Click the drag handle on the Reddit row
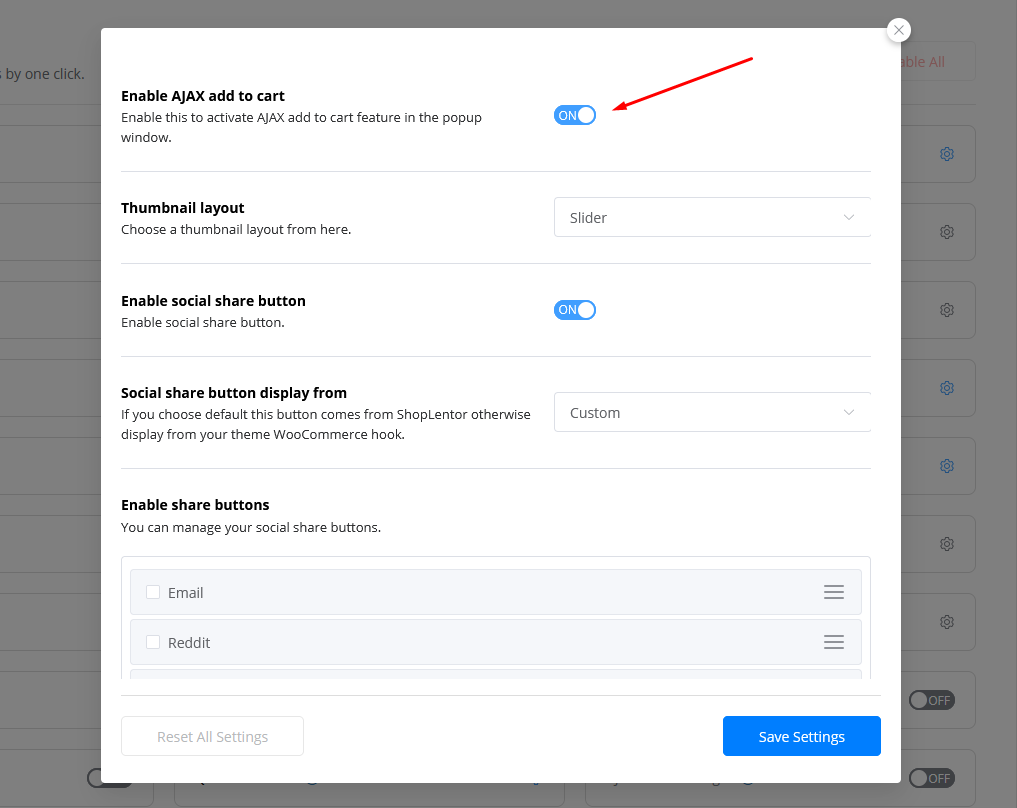This screenshot has height=808, width=1017. tap(833, 642)
